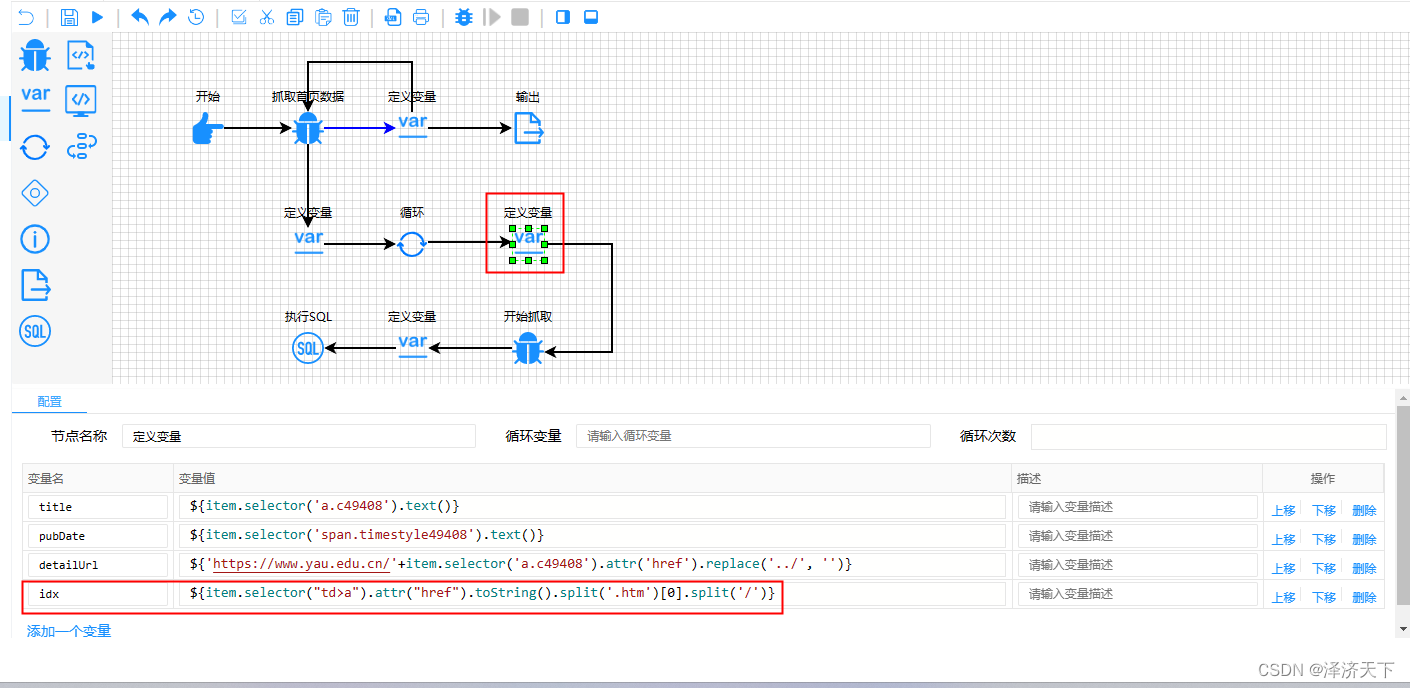
Task: Click the grey step-forward debug icon
Action: (491, 17)
